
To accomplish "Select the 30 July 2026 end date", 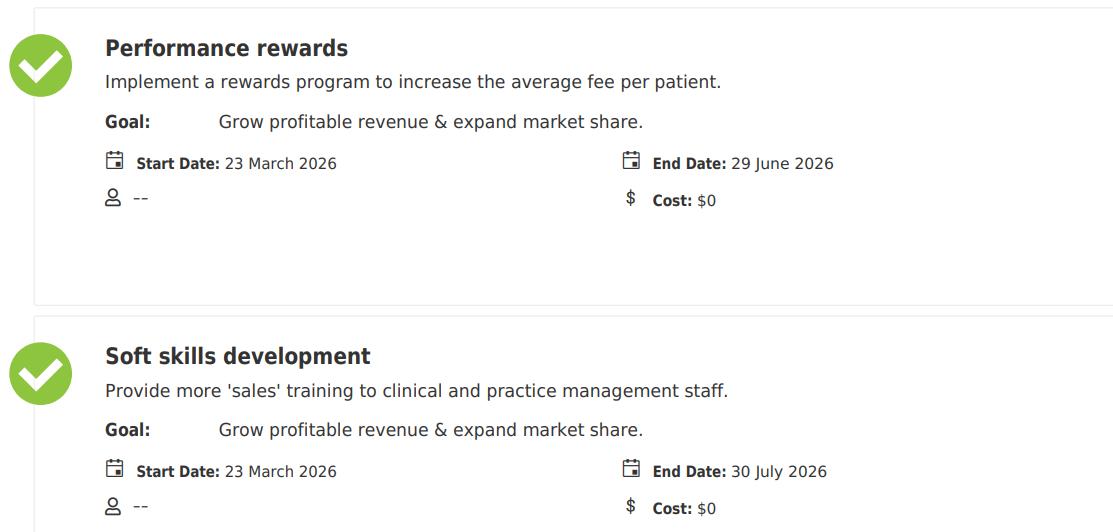I will pos(779,472).
